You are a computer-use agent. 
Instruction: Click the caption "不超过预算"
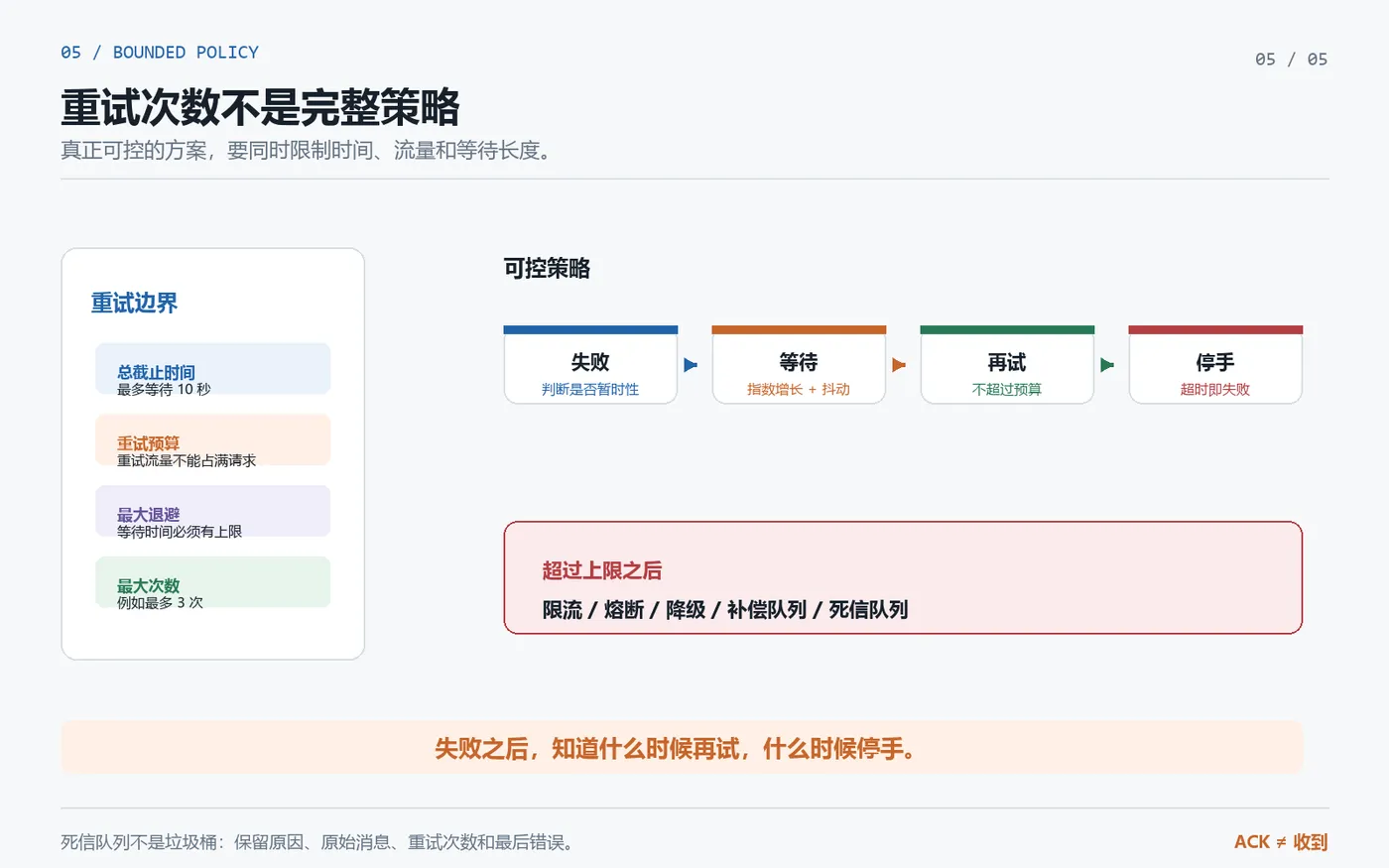tap(1007, 390)
